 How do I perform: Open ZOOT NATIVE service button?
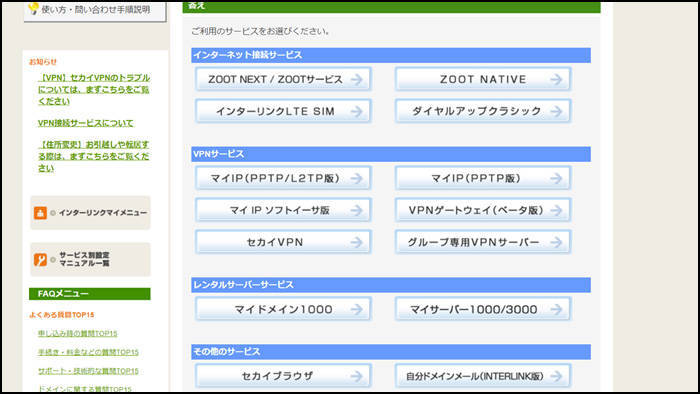[483, 79]
